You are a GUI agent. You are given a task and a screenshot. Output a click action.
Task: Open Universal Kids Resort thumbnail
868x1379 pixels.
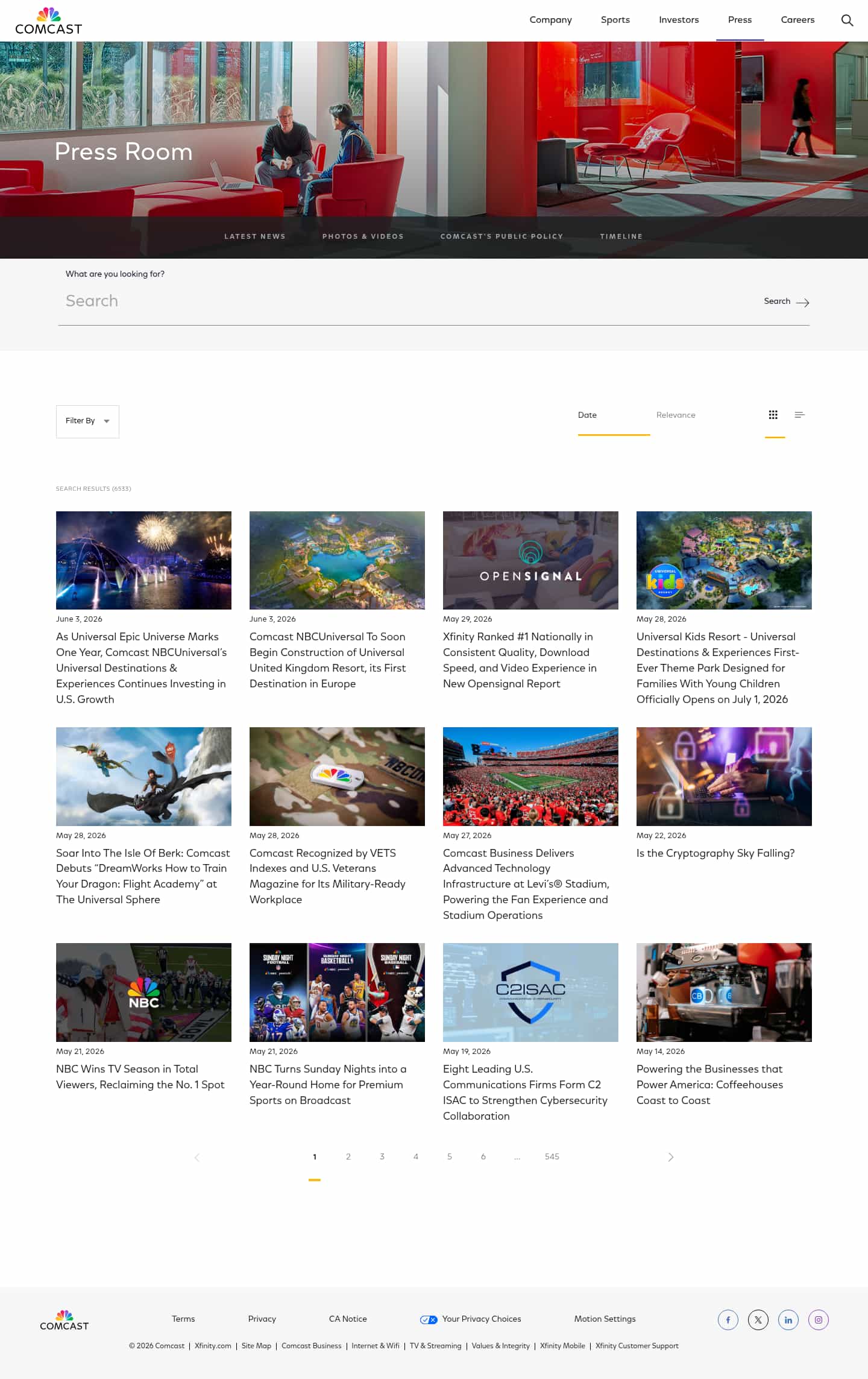point(724,560)
